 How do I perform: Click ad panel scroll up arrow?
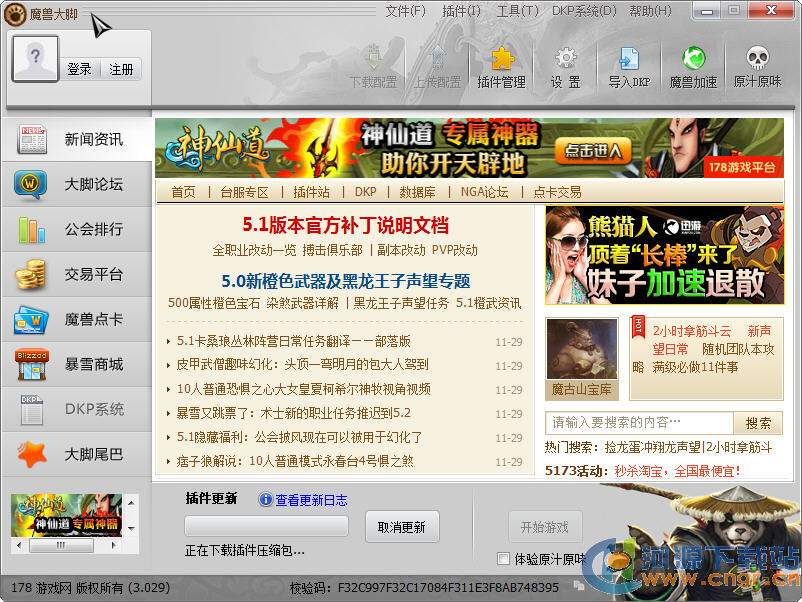pos(131,503)
